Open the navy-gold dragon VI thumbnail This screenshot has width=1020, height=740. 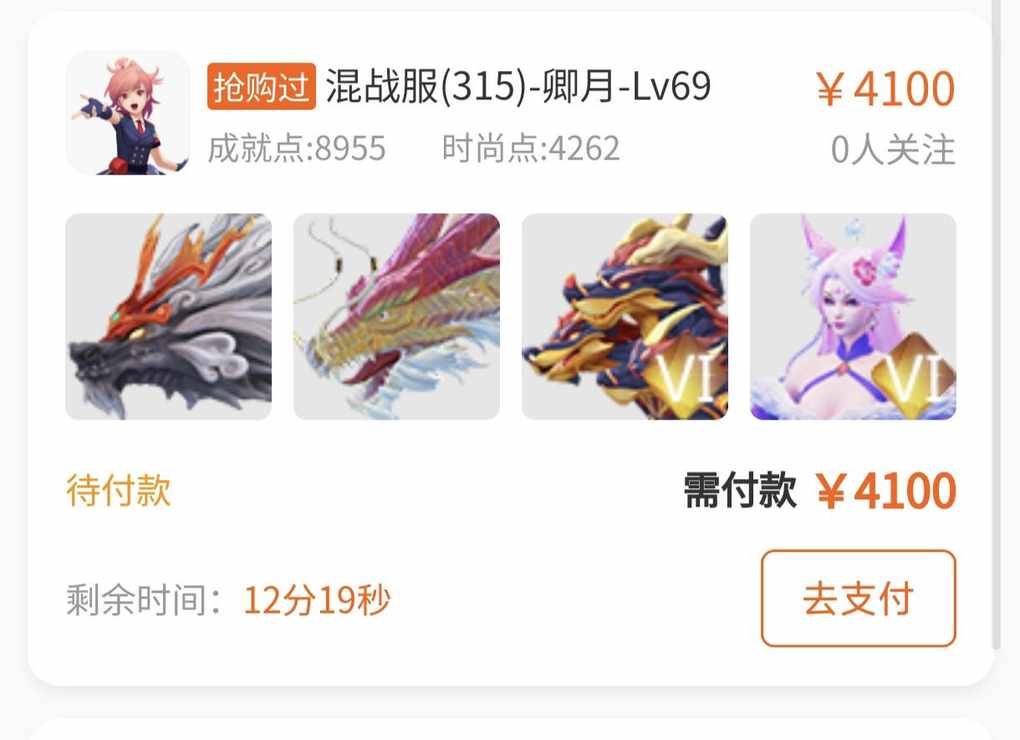click(x=625, y=317)
